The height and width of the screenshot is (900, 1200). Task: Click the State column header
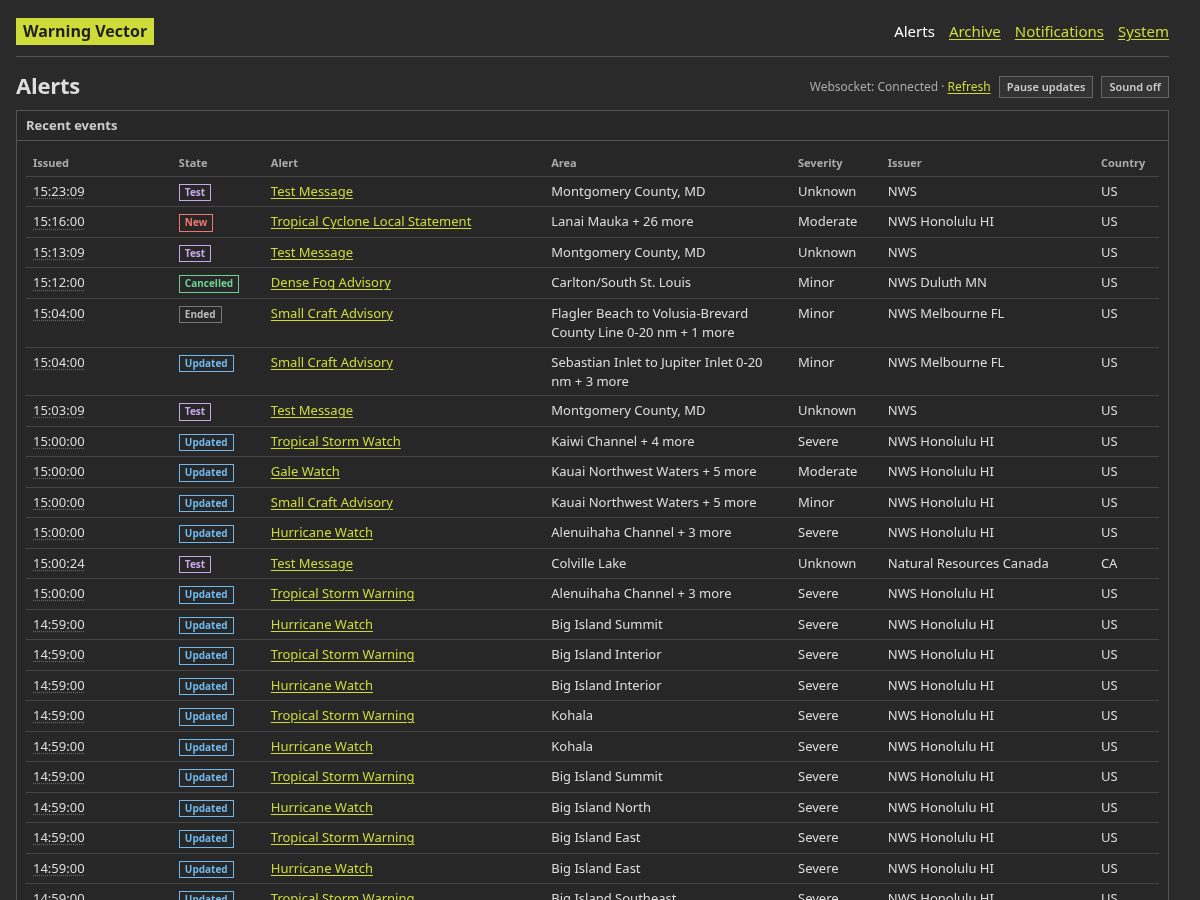pyautogui.click(x=193, y=163)
